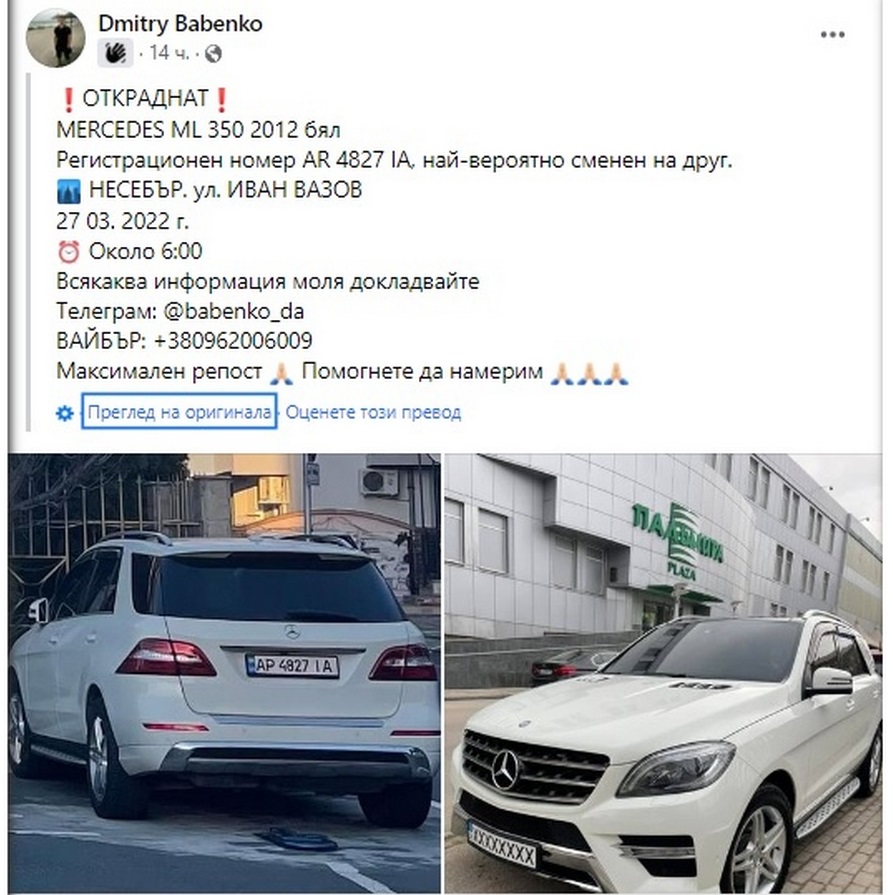
Task: Open the 14 ч. post timestamp
Action: pos(168,53)
